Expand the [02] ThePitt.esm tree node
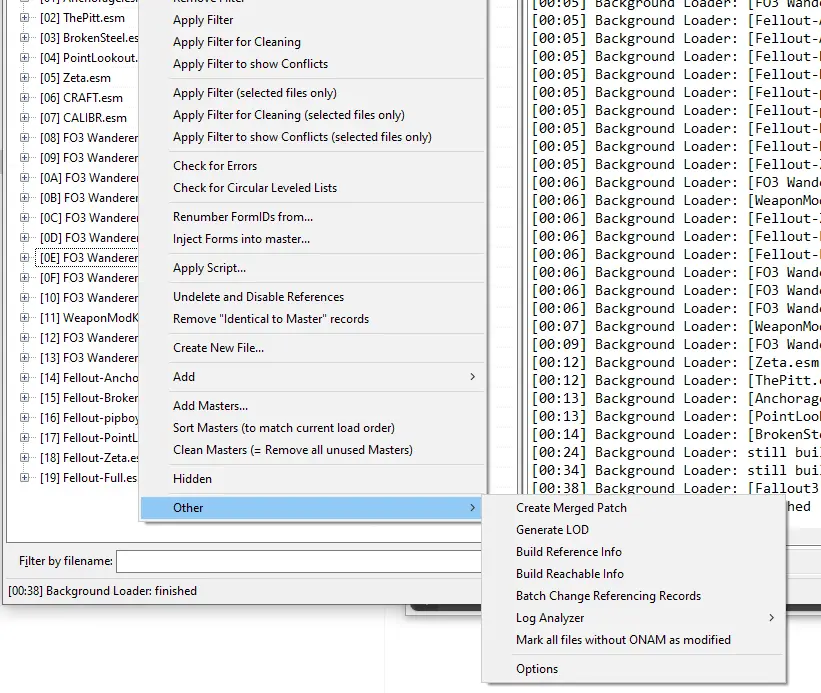The image size is (821, 693). pyautogui.click(x=24, y=18)
